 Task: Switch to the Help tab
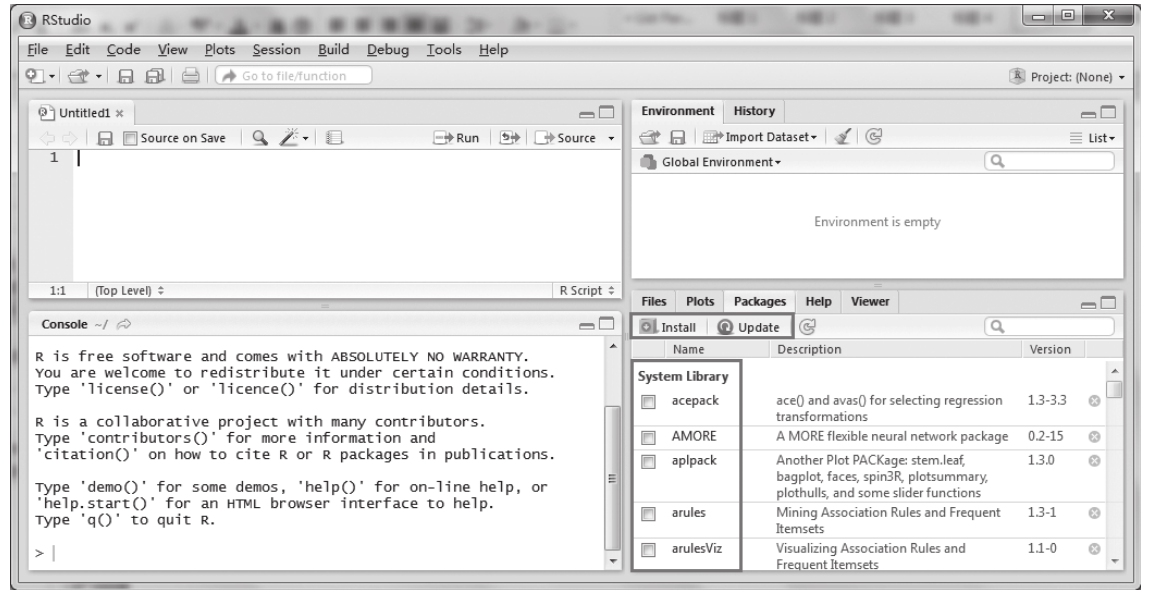pos(818,301)
